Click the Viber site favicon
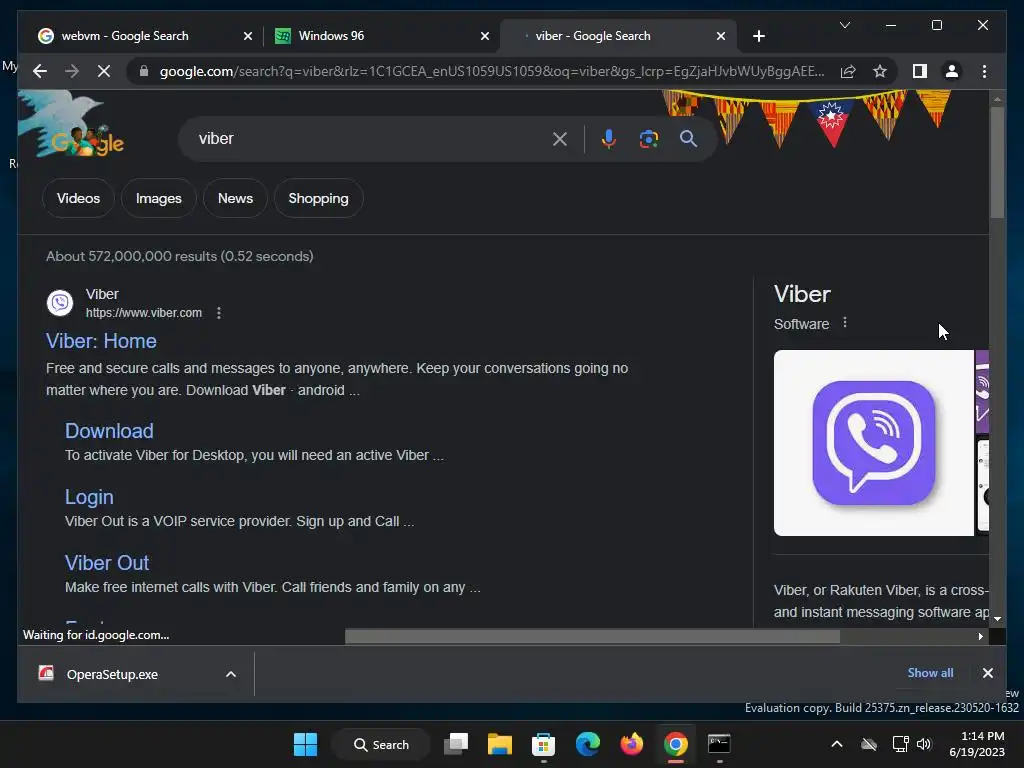Image resolution: width=1024 pixels, height=768 pixels. [60, 303]
